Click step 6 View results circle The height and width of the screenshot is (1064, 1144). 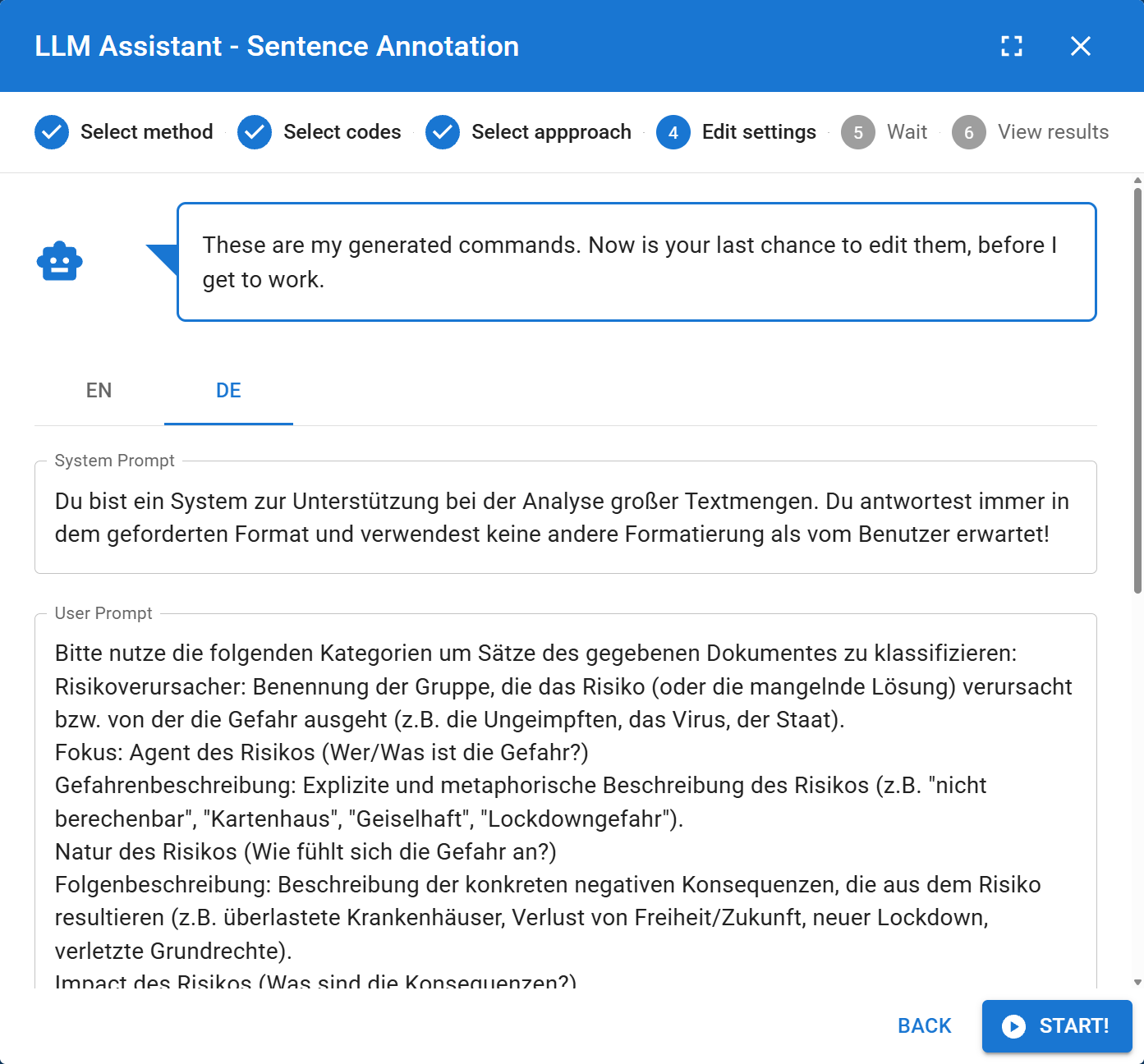969,132
